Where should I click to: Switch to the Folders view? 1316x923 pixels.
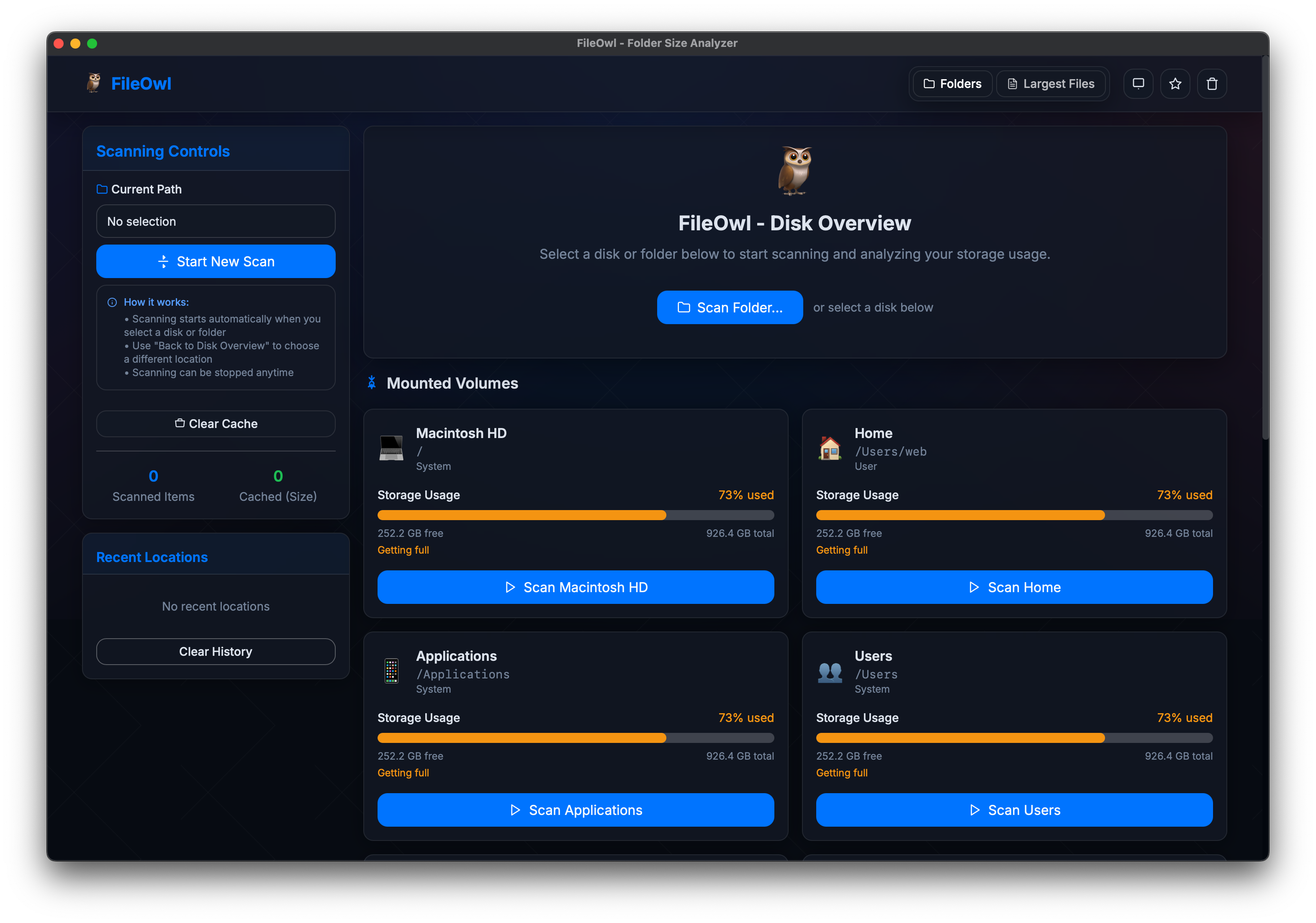[951, 83]
